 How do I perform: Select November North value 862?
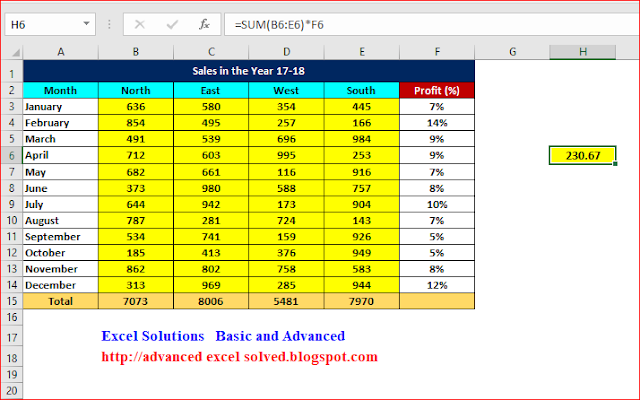click(136, 269)
